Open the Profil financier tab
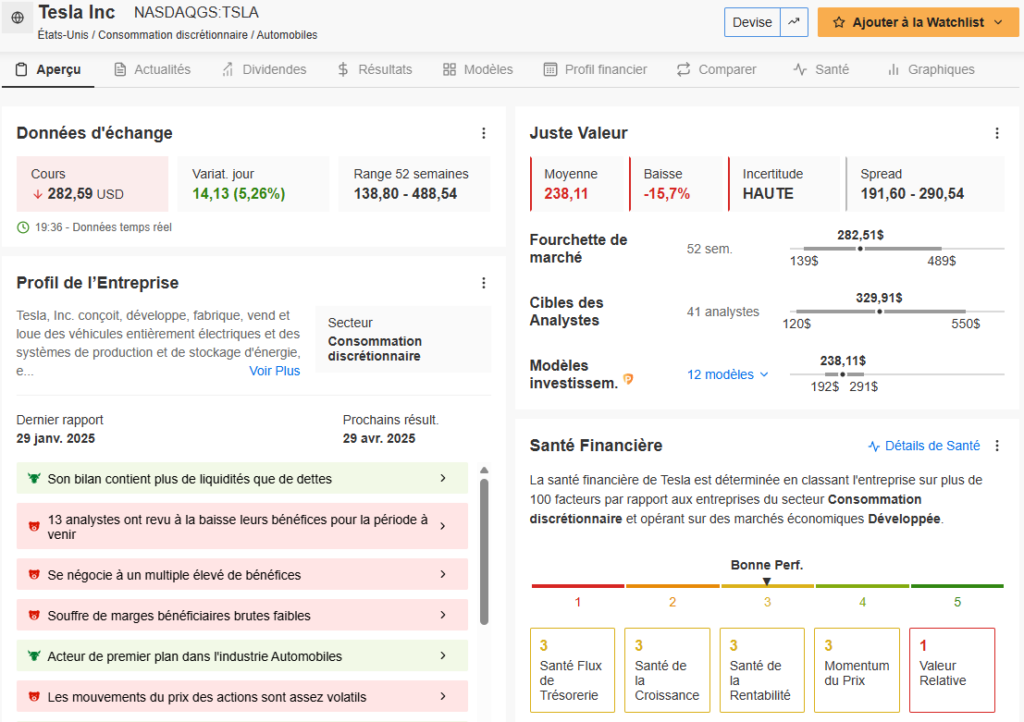Viewport: 1024px width, 722px height. pyautogui.click(x=595, y=70)
